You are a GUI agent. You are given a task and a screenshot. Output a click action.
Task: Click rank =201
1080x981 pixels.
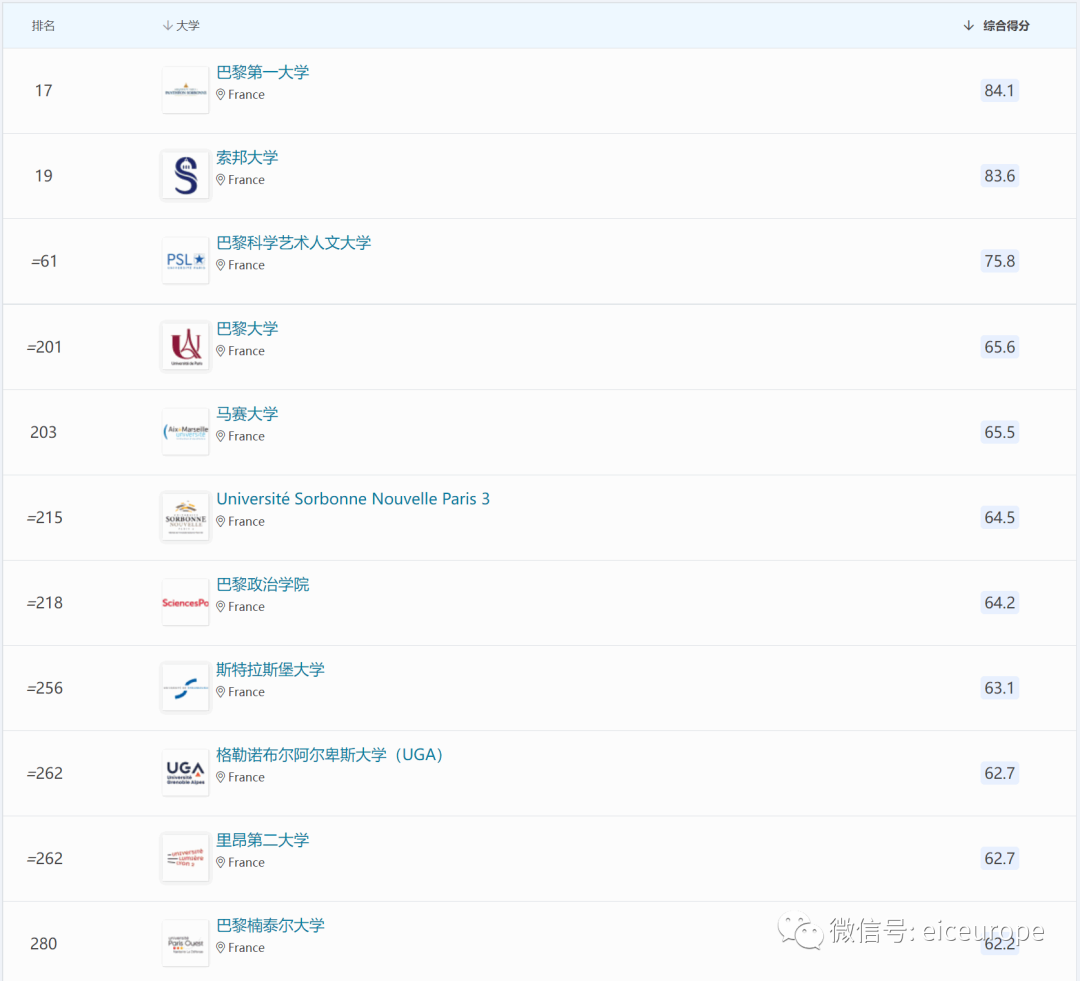pos(44,347)
